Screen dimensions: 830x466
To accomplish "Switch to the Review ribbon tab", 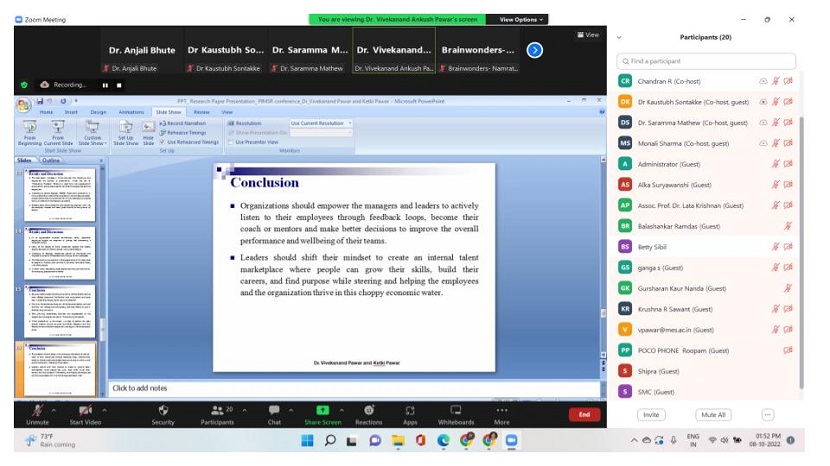I will click(201, 112).
